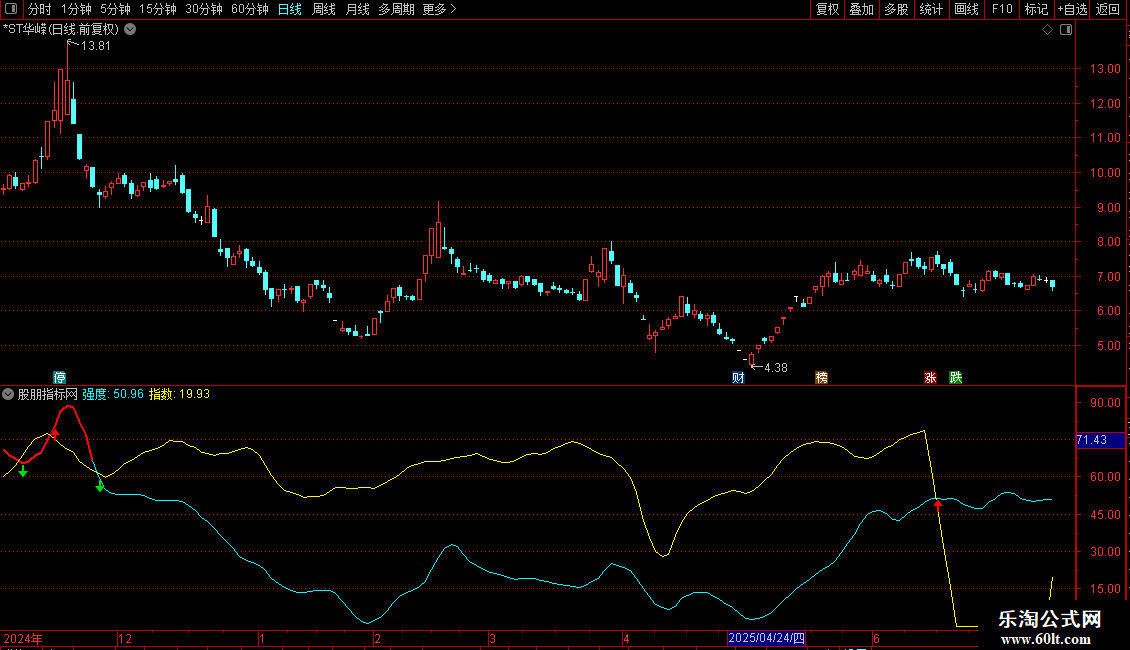The width and height of the screenshot is (1130, 650).
Task: Click the 榜 ranking event marker
Action: 821,378
